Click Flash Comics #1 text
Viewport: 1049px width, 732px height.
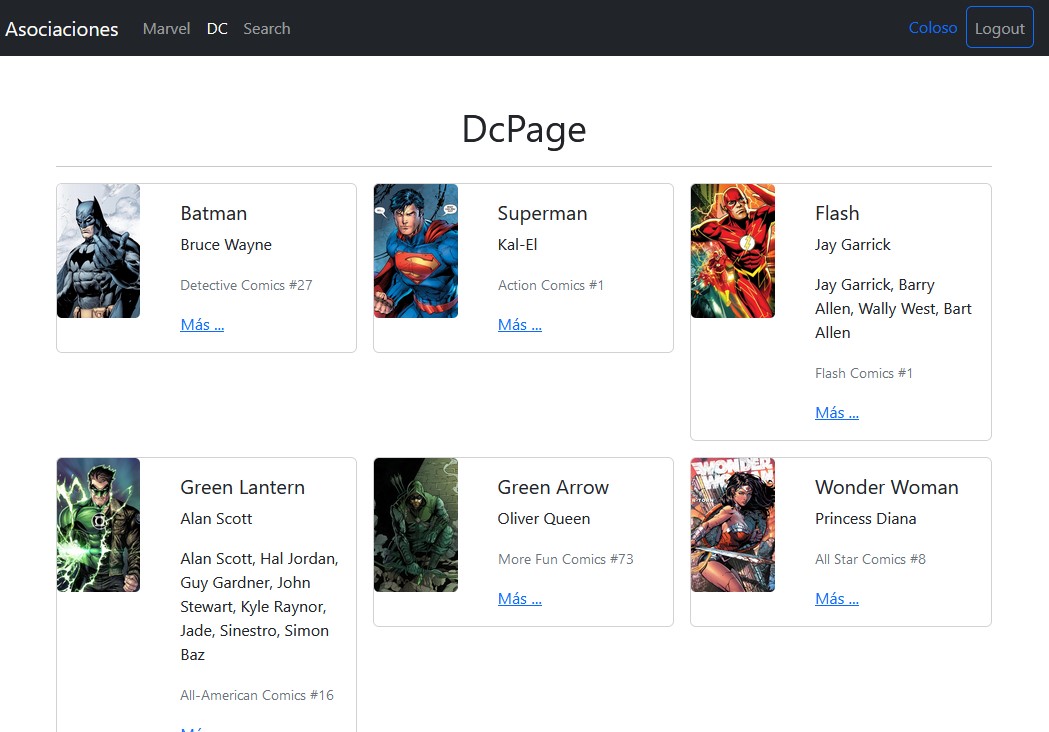pos(864,373)
